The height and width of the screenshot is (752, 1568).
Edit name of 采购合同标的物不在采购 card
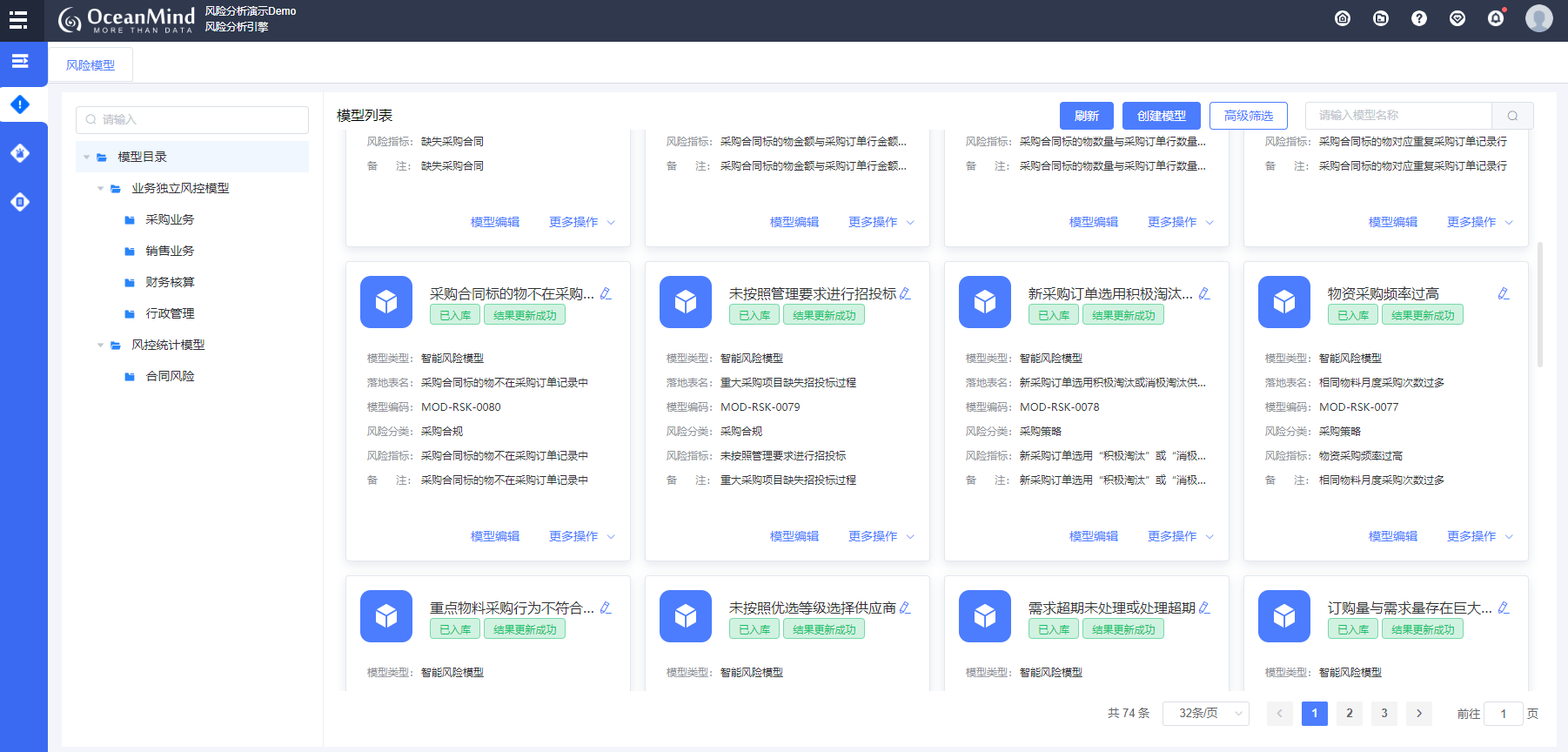(606, 294)
